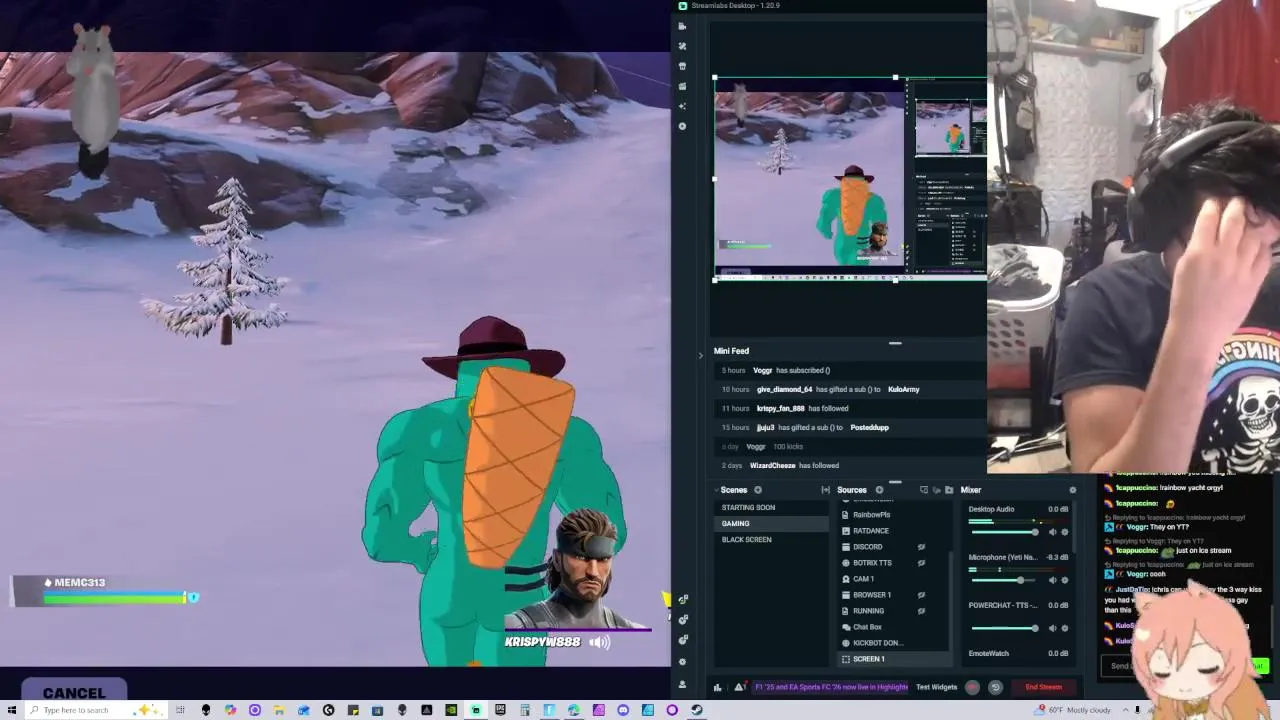This screenshot has width=1280, height=720.
Task: Add a new source with the plus icon
Action: (x=879, y=490)
